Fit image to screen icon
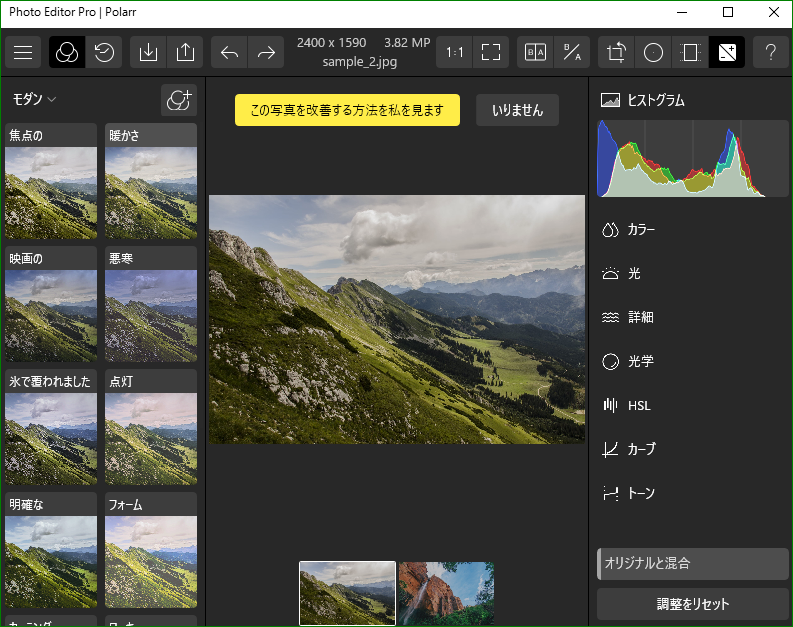 tap(491, 52)
